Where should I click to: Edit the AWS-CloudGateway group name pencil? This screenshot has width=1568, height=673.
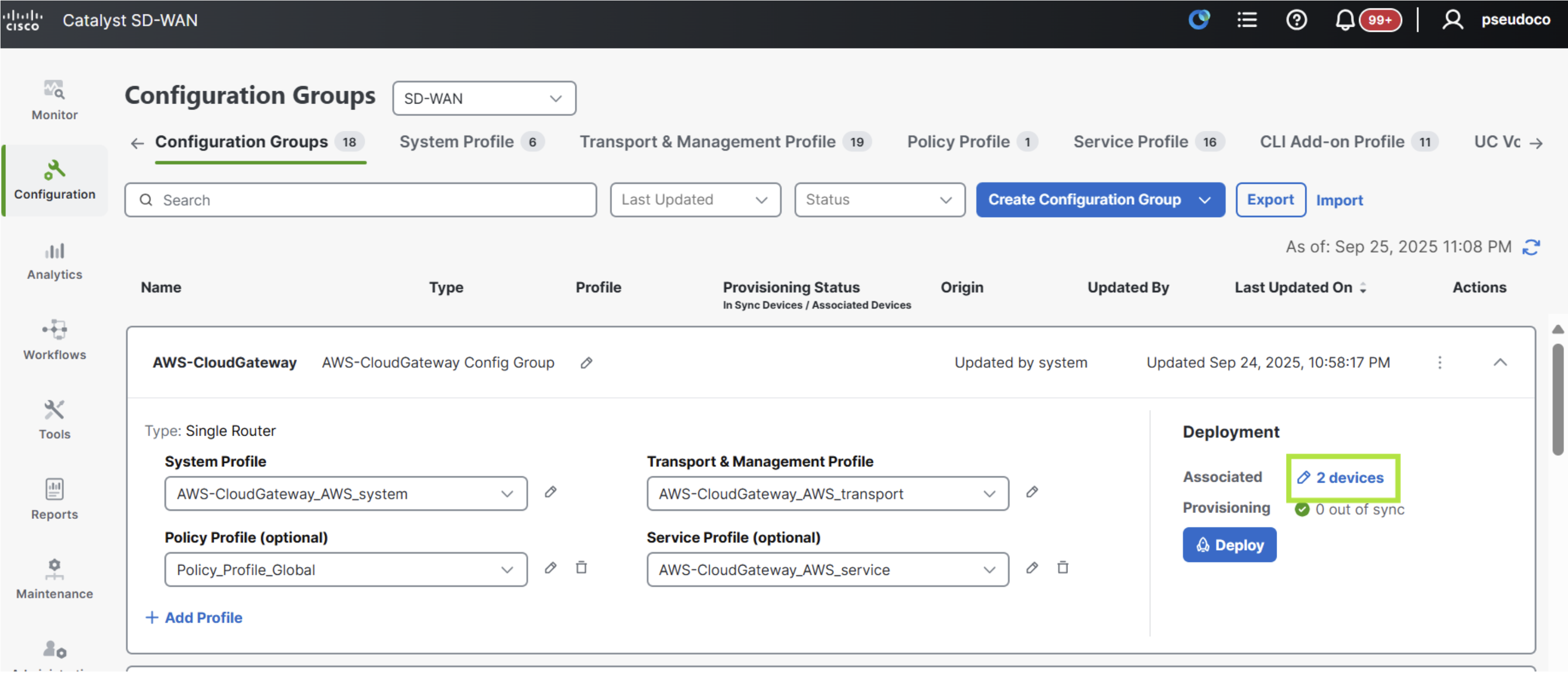click(586, 363)
